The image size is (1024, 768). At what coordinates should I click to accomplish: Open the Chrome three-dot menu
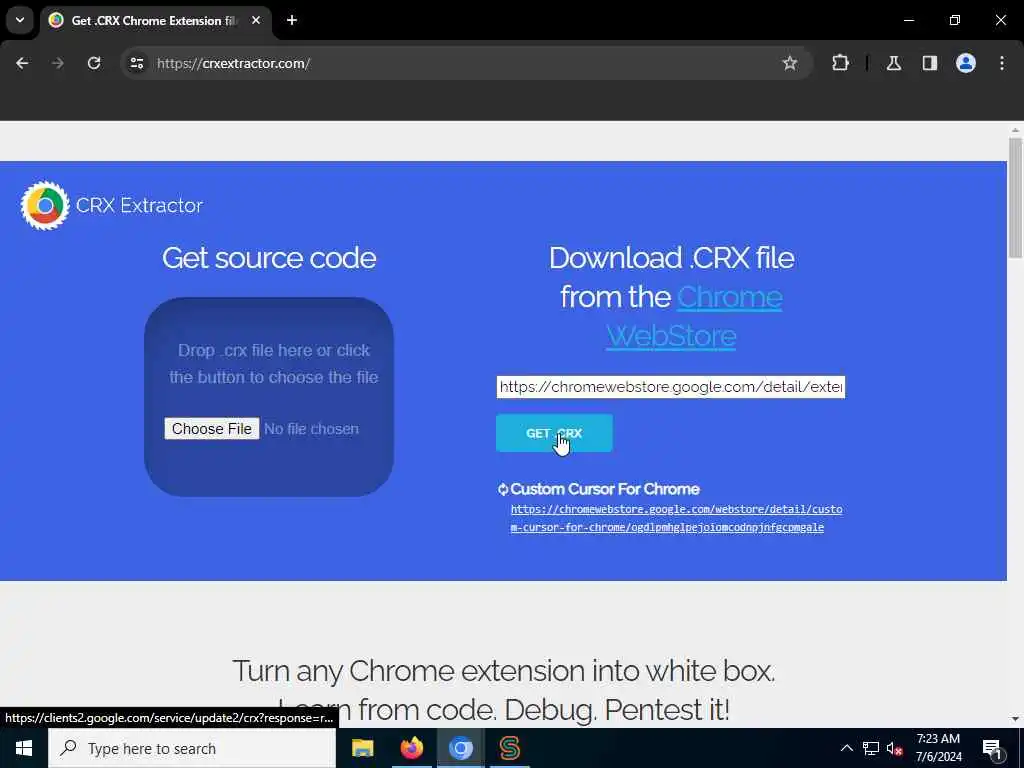[x=1002, y=63]
